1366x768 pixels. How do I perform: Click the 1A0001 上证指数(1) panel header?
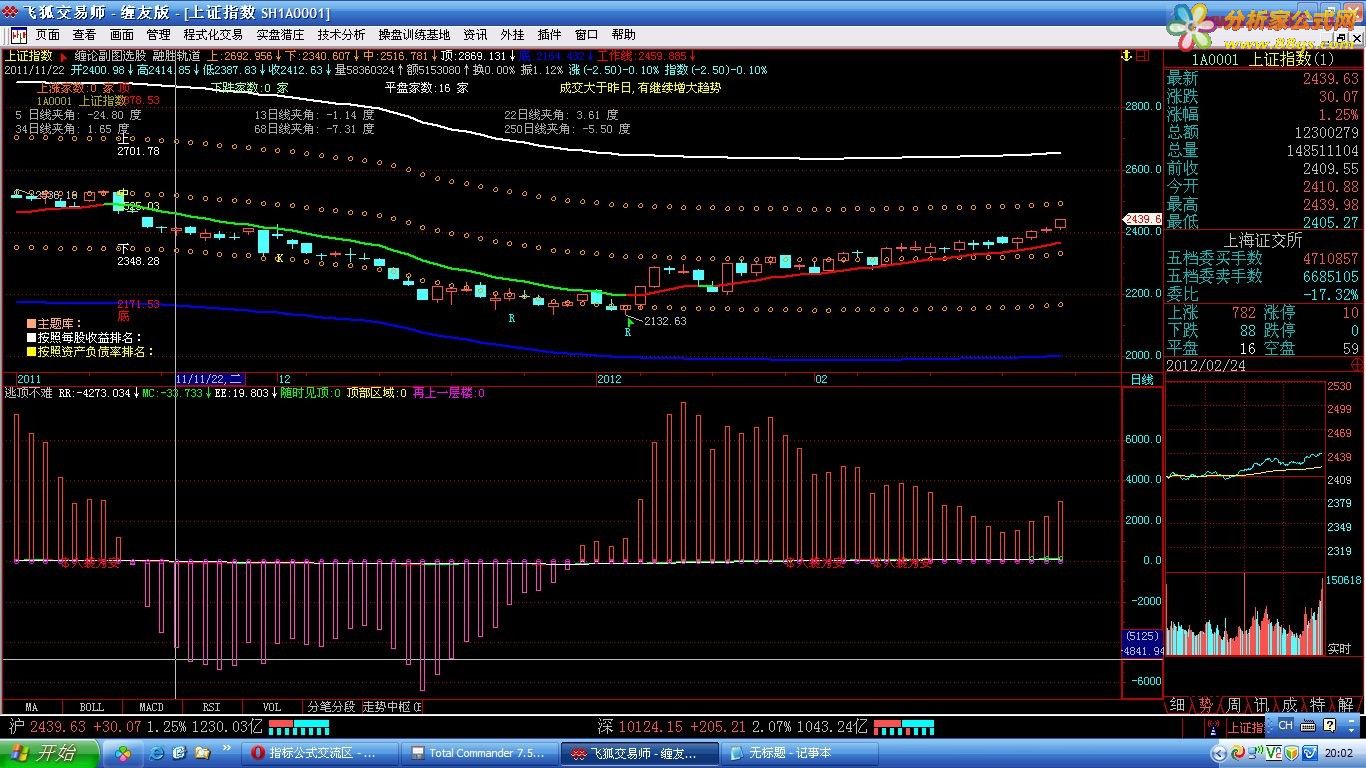coord(1263,59)
